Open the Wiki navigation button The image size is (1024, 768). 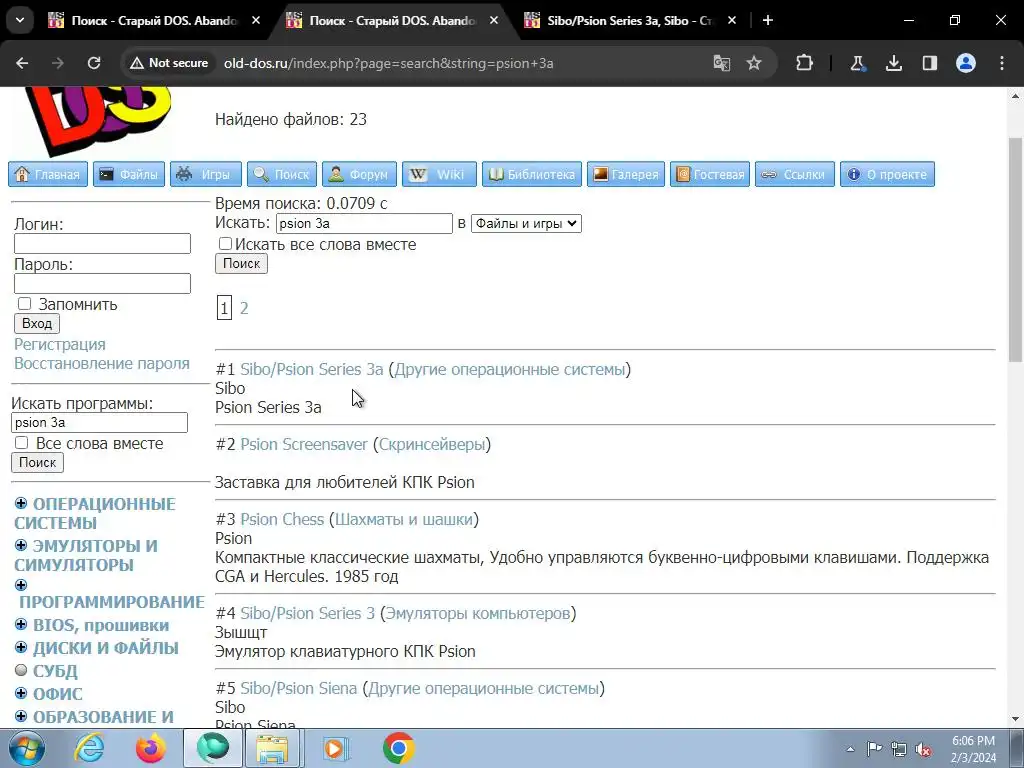(439, 174)
